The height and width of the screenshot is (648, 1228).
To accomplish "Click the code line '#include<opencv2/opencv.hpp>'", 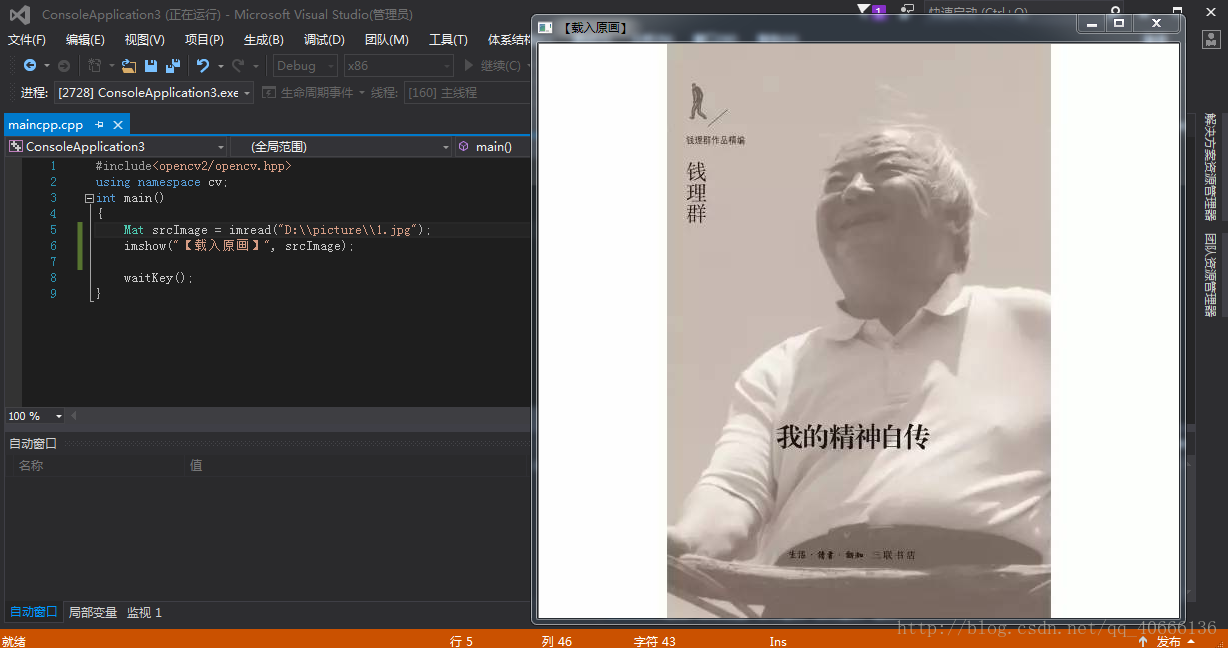I will [x=193, y=166].
